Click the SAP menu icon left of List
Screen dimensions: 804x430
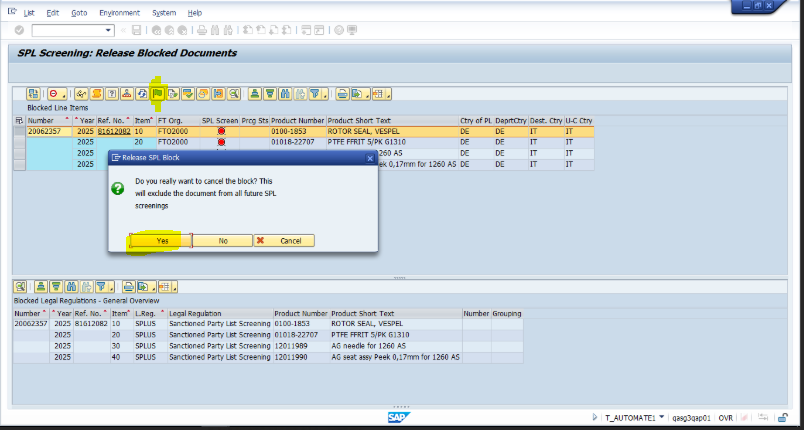pos(12,12)
